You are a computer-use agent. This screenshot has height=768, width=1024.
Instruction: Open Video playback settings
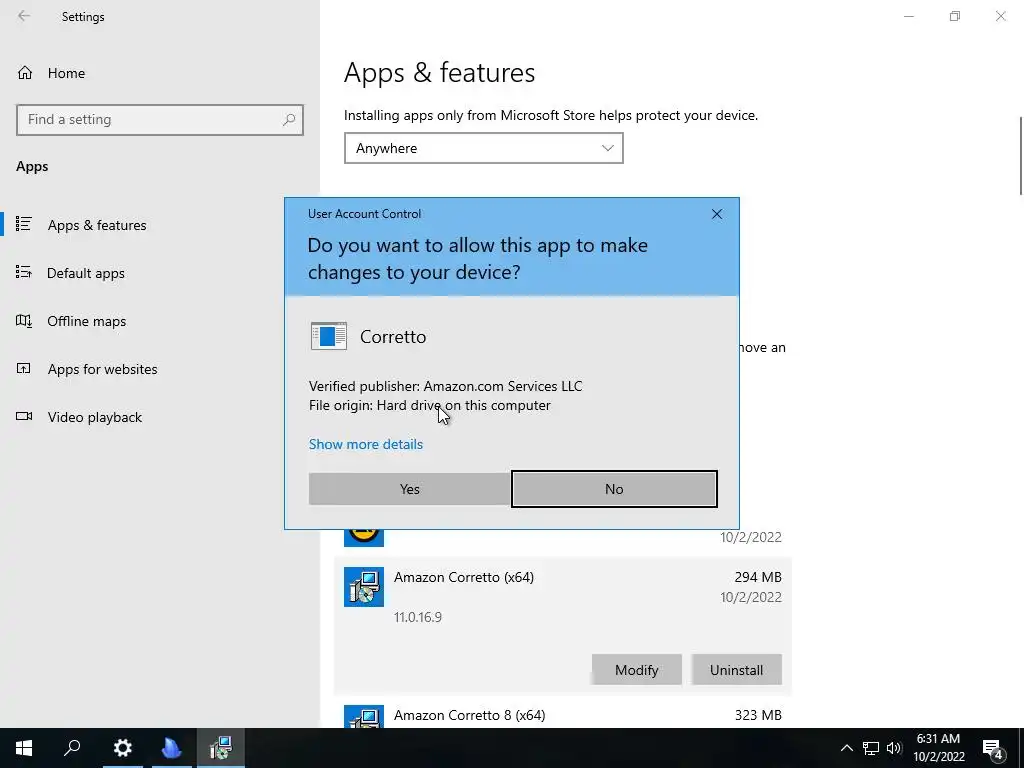pyautogui.click(x=95, y=417)
